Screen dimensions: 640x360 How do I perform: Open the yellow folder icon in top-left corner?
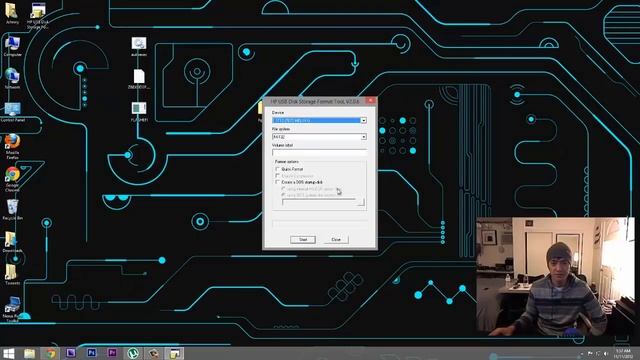[x=12, y=13]
